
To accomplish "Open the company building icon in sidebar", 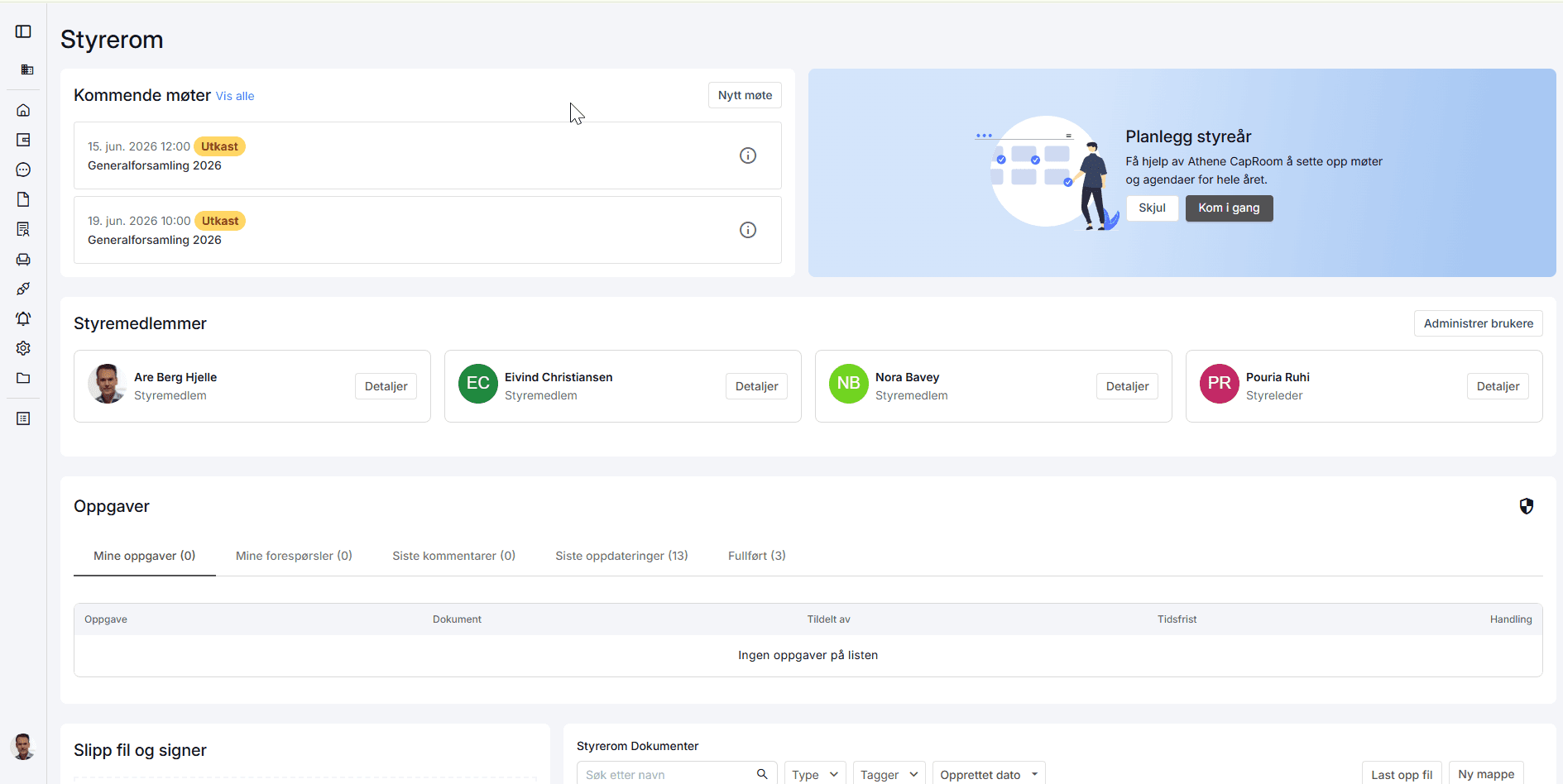I will click(x=27, y=69).
